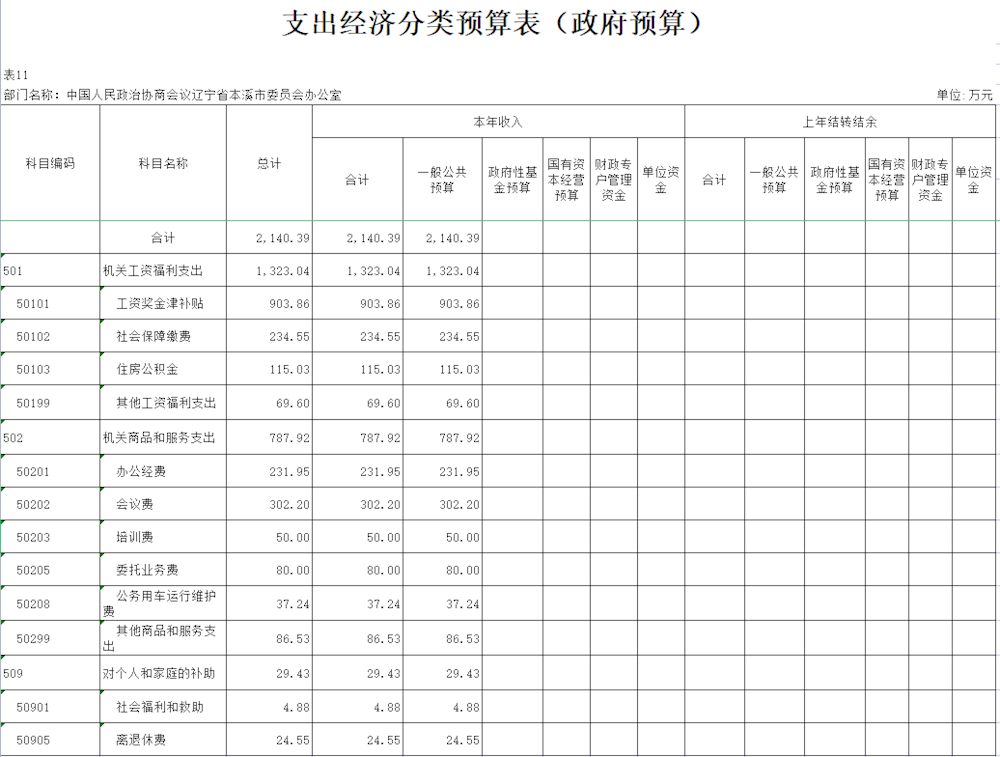Select 总计 value in 工资奖金津补贴 row
Image resolution: width=1000 pixels, height=757 pixels.
point(269,304)
